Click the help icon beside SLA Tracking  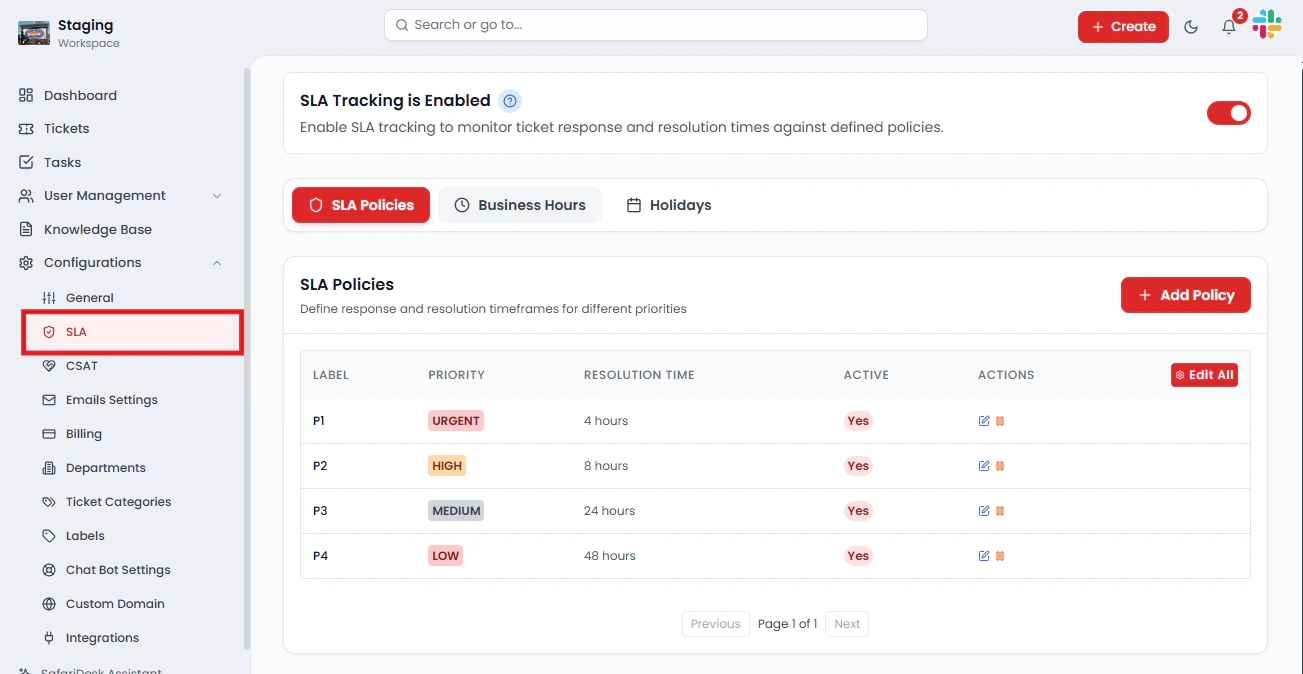click(x=510, y=101)
